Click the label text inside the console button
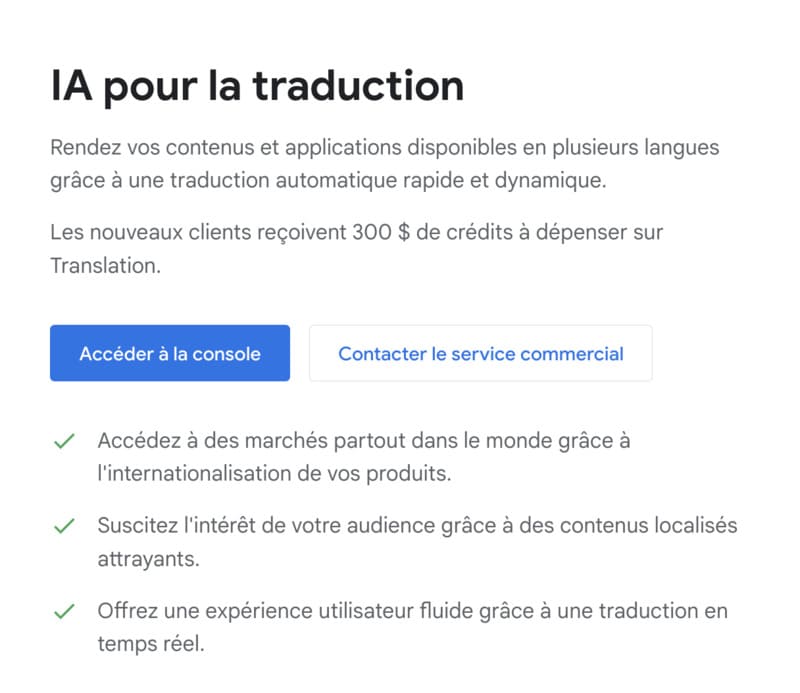This screenshot has height=693, width=800. point(169,353)
